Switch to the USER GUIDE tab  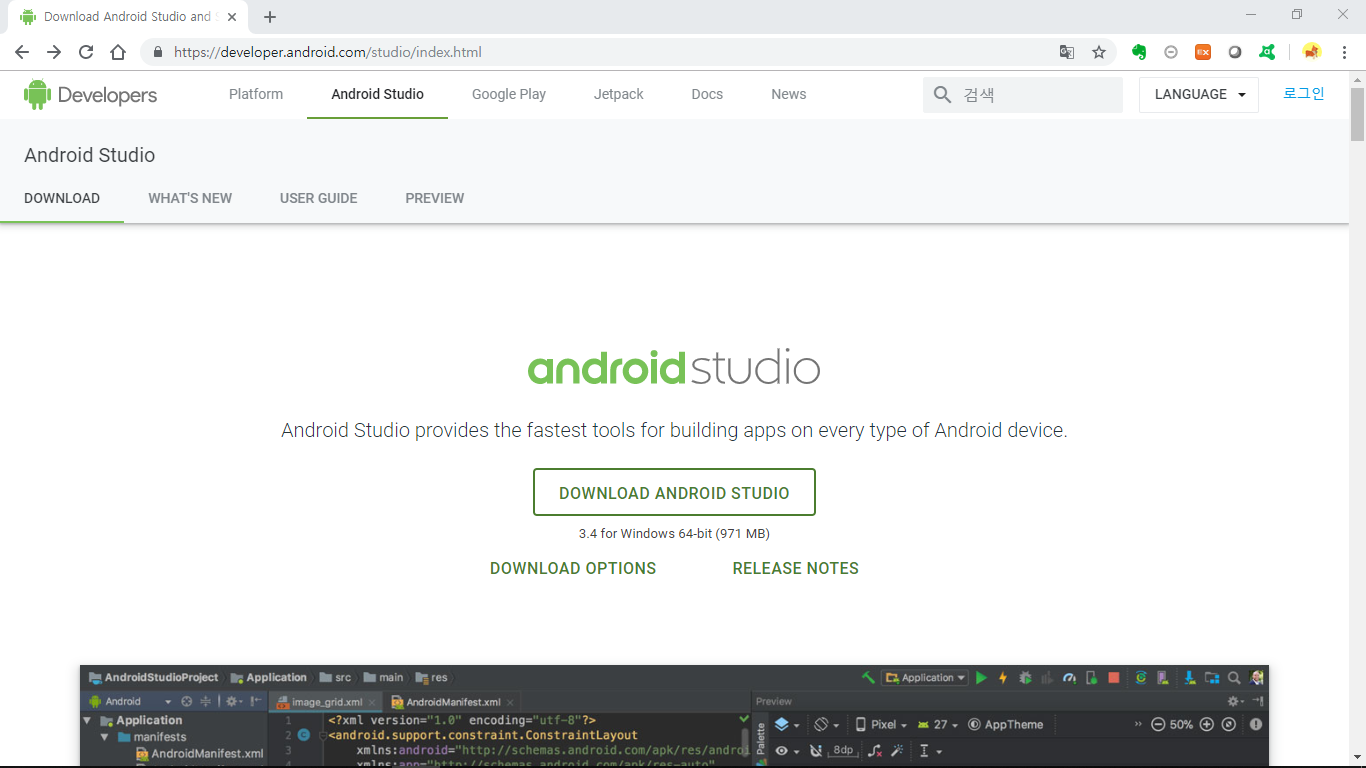click(319, 198)
